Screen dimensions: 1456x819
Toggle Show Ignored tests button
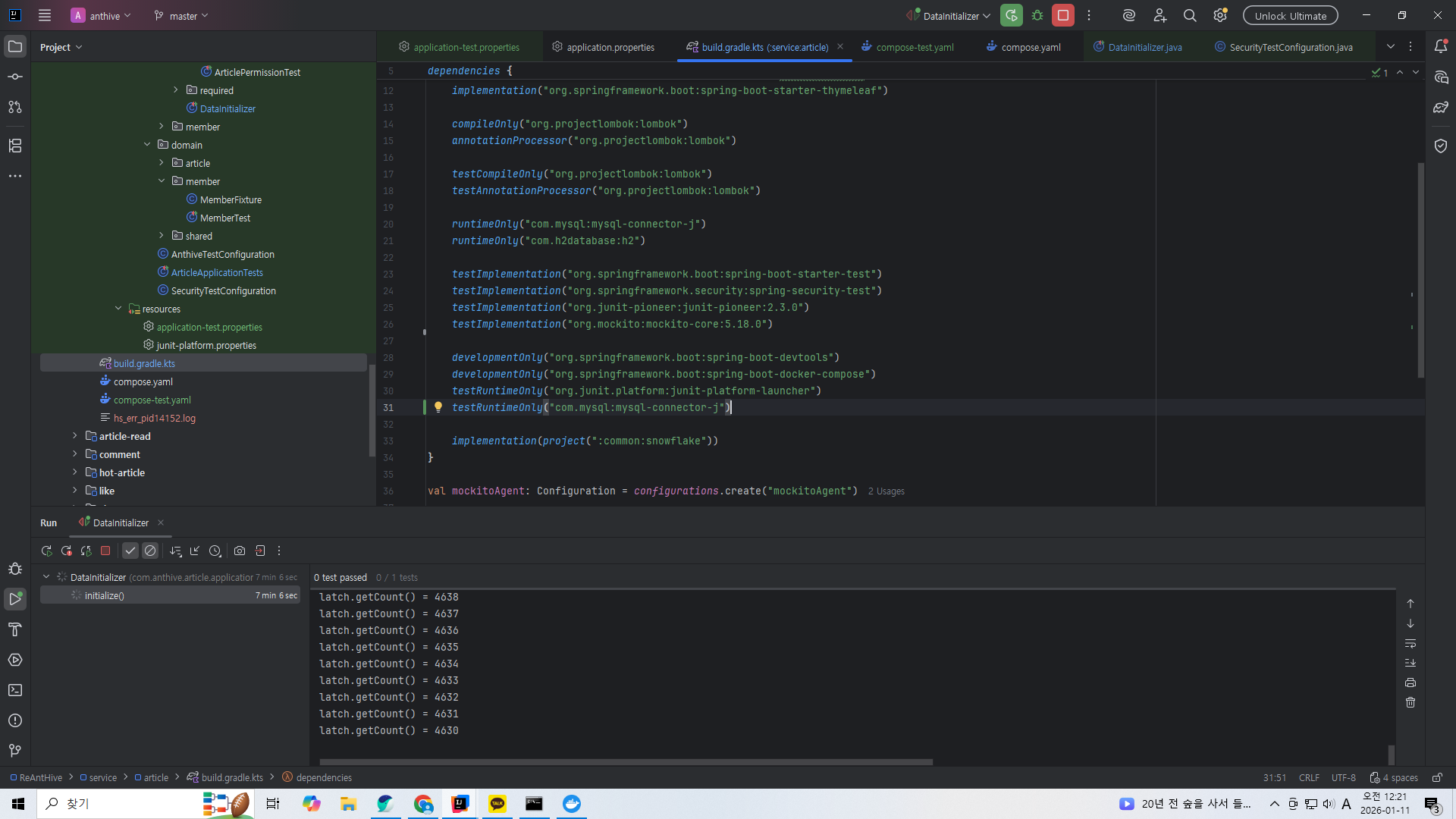tap(150, 551)
